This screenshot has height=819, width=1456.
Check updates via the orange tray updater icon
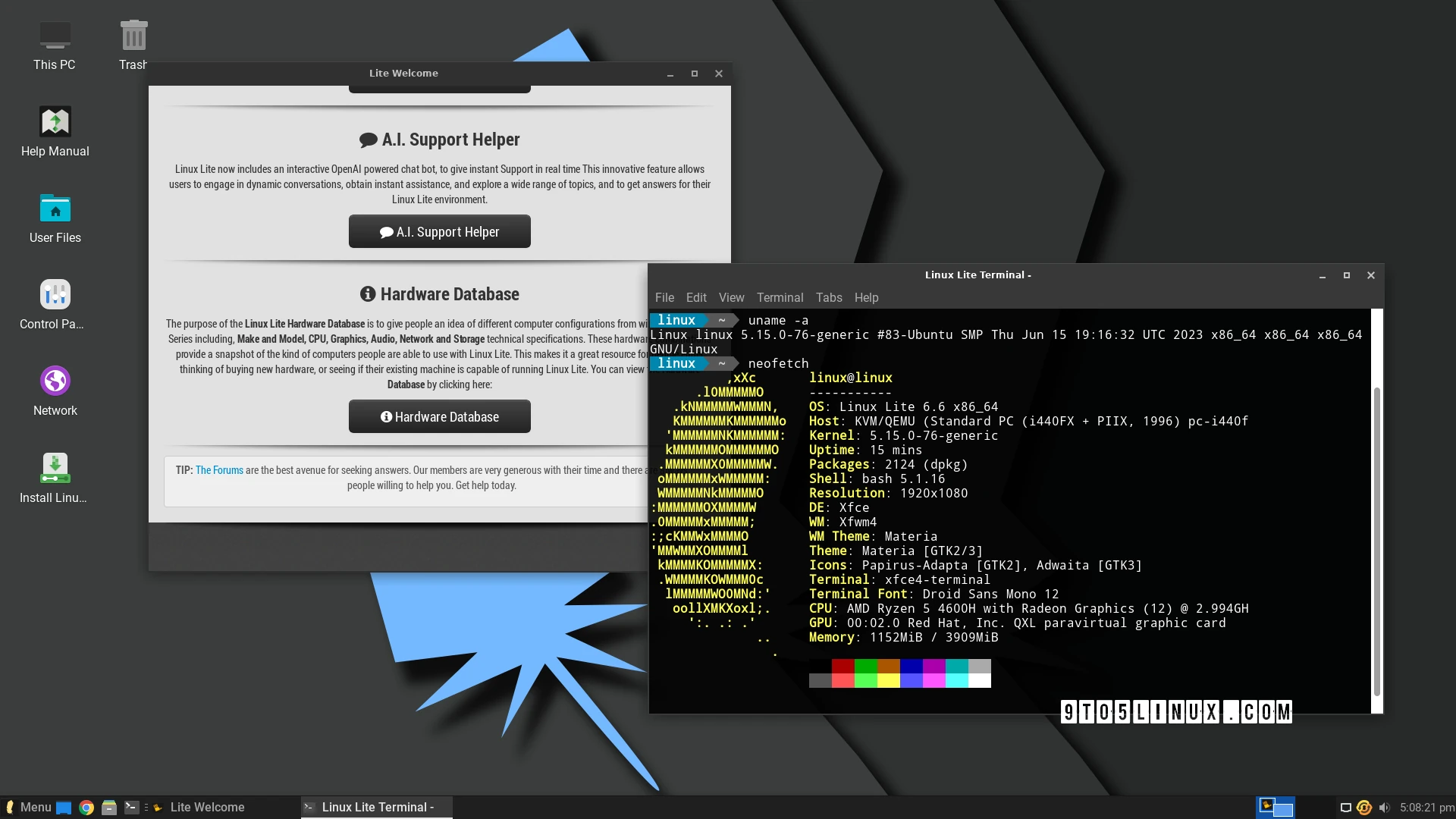click(1364, 807)
